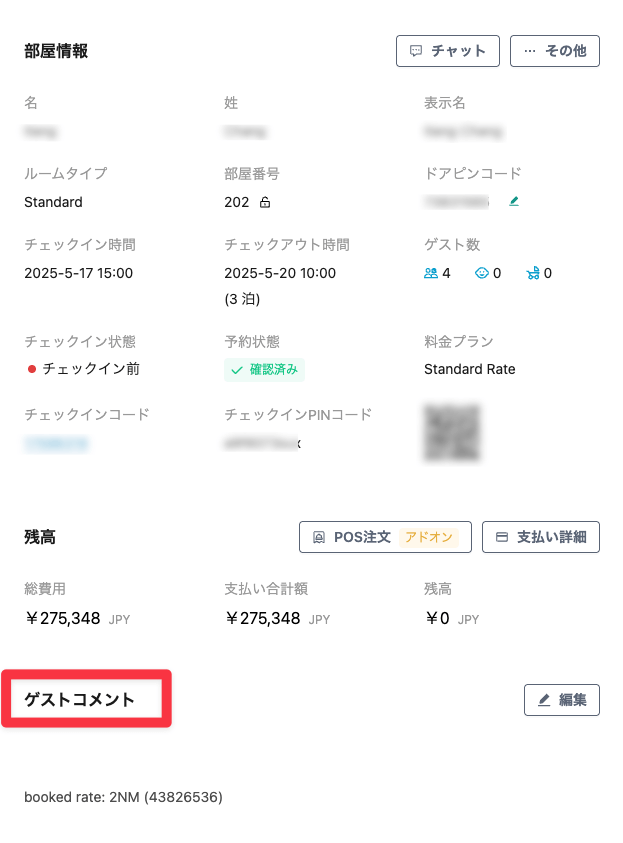Click the booked rate comment text
The image size is (623, 843).
pos(123,797)
